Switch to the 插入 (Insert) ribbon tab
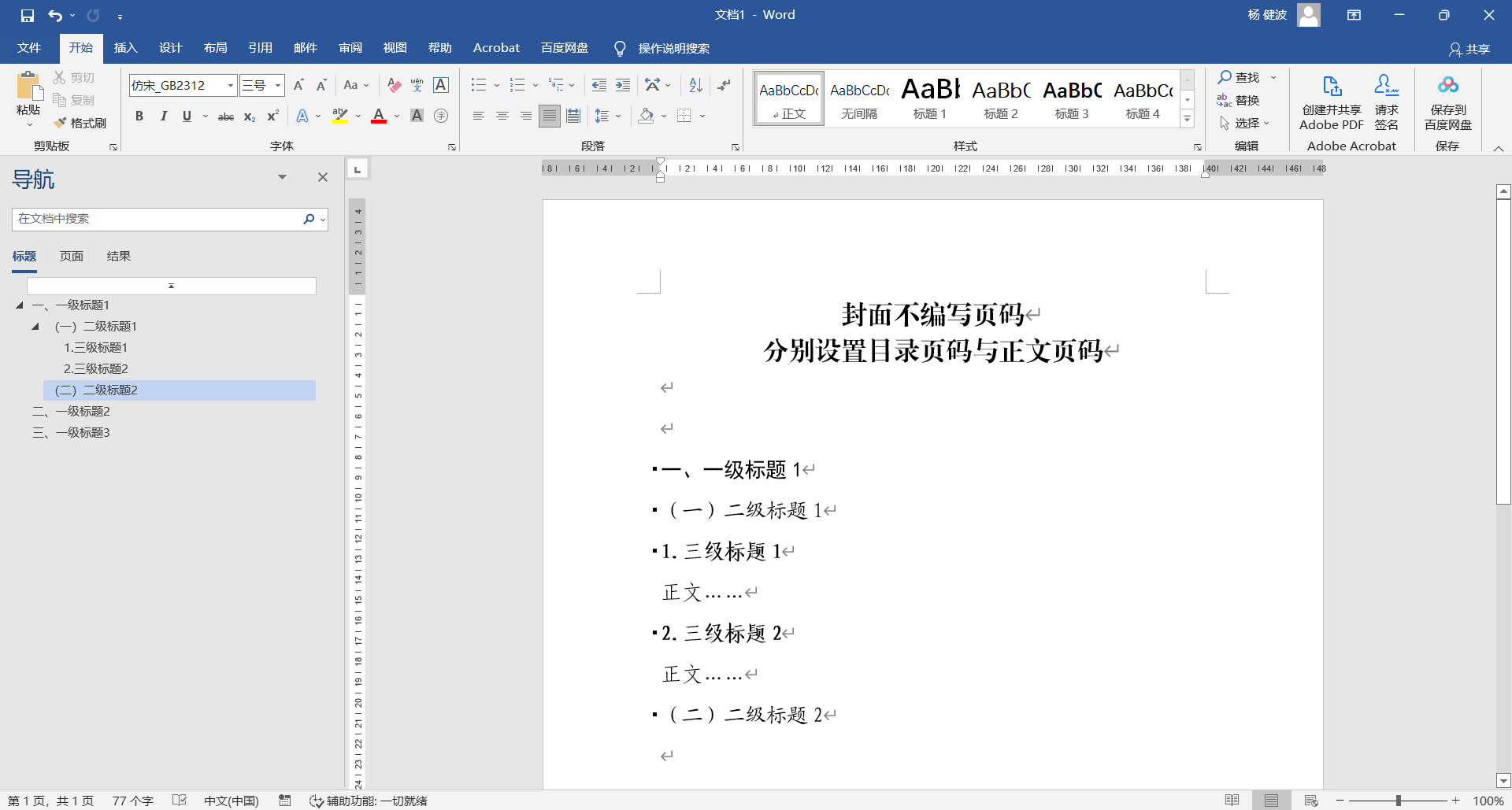The image size is (1512, 810). pos(125,48)
